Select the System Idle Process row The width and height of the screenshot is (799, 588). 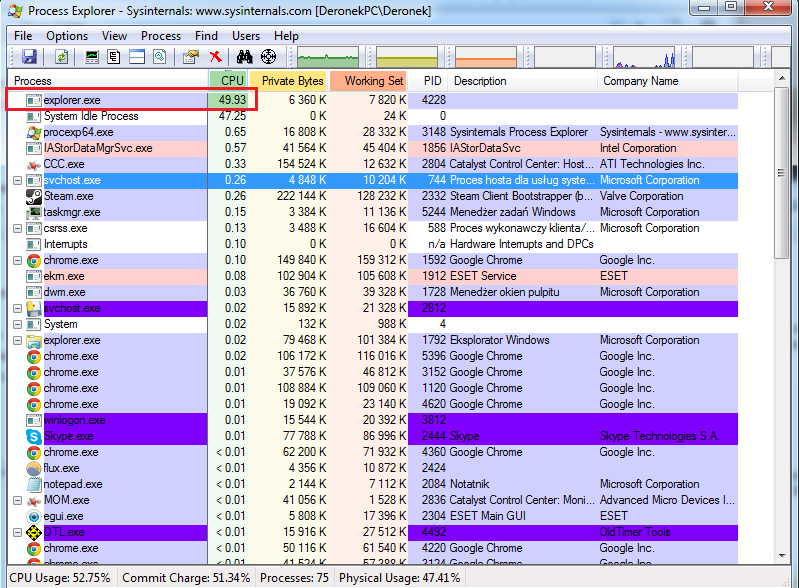pyautogui.click(x=372, y=116)
